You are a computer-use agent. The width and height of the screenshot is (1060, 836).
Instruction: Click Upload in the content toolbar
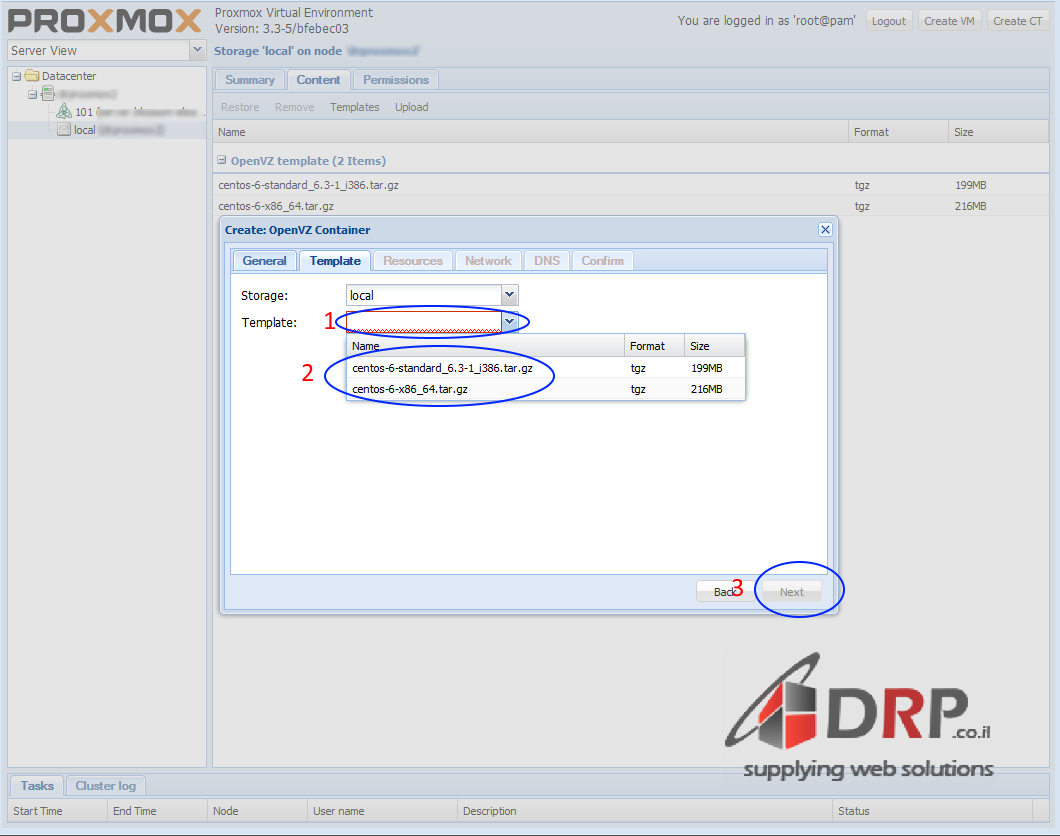point(411,107)
